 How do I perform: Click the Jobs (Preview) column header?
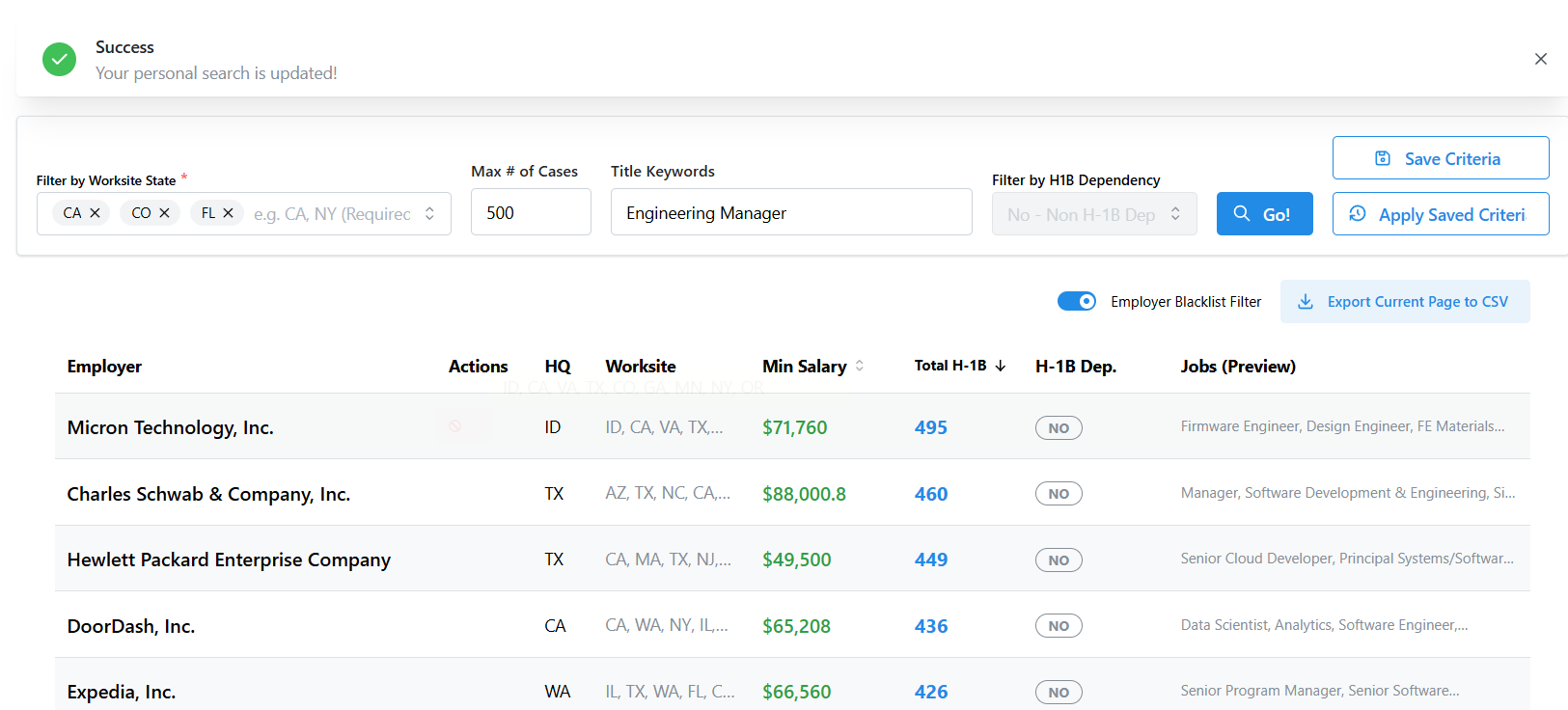coord(1238,367)
